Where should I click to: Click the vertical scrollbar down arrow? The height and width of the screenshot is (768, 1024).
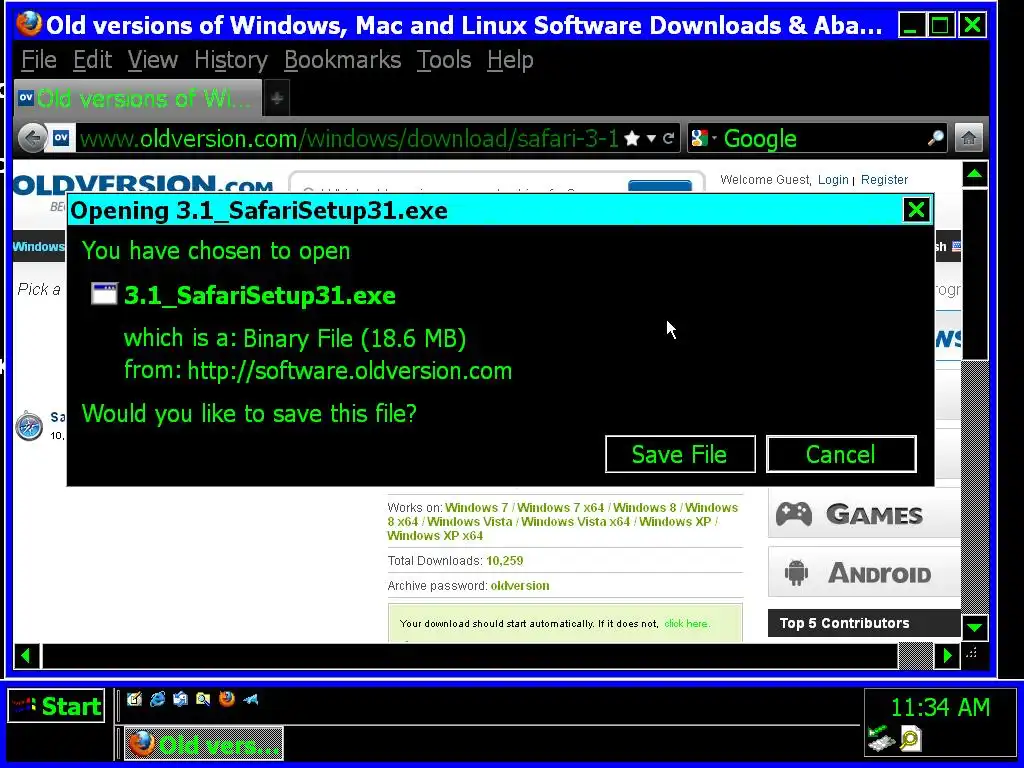(974, 628)
